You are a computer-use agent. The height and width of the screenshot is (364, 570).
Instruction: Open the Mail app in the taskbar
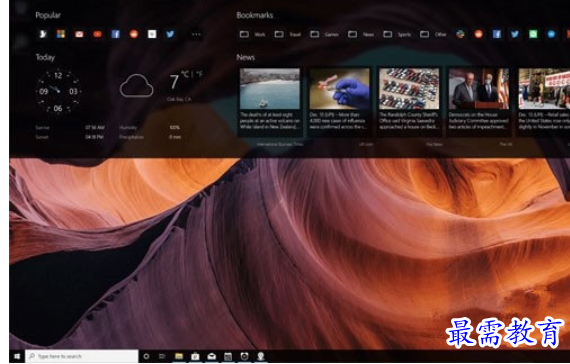pyautogui.click(x=212, y=356)
